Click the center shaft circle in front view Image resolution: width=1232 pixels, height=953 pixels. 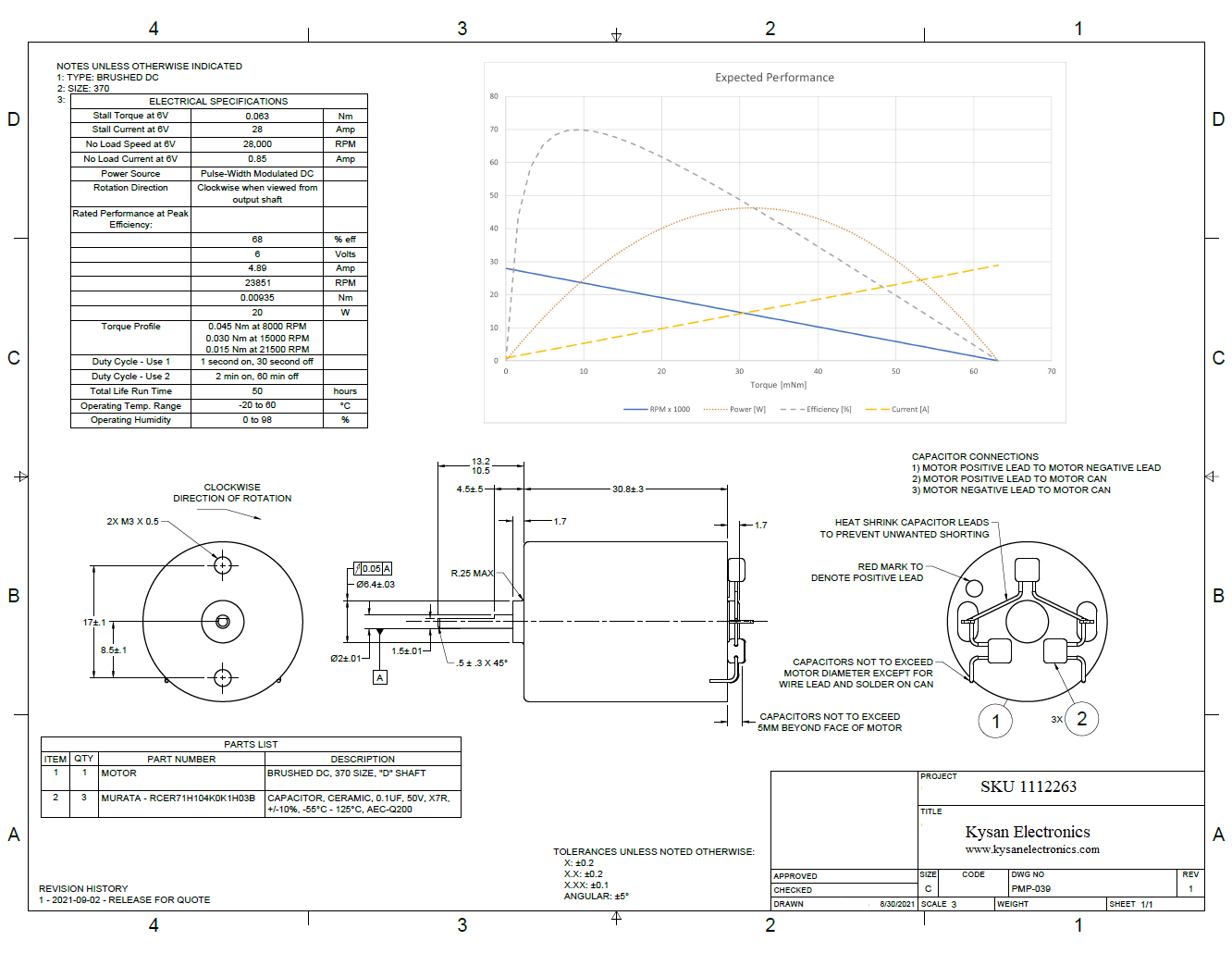click(x=223, y=622)
